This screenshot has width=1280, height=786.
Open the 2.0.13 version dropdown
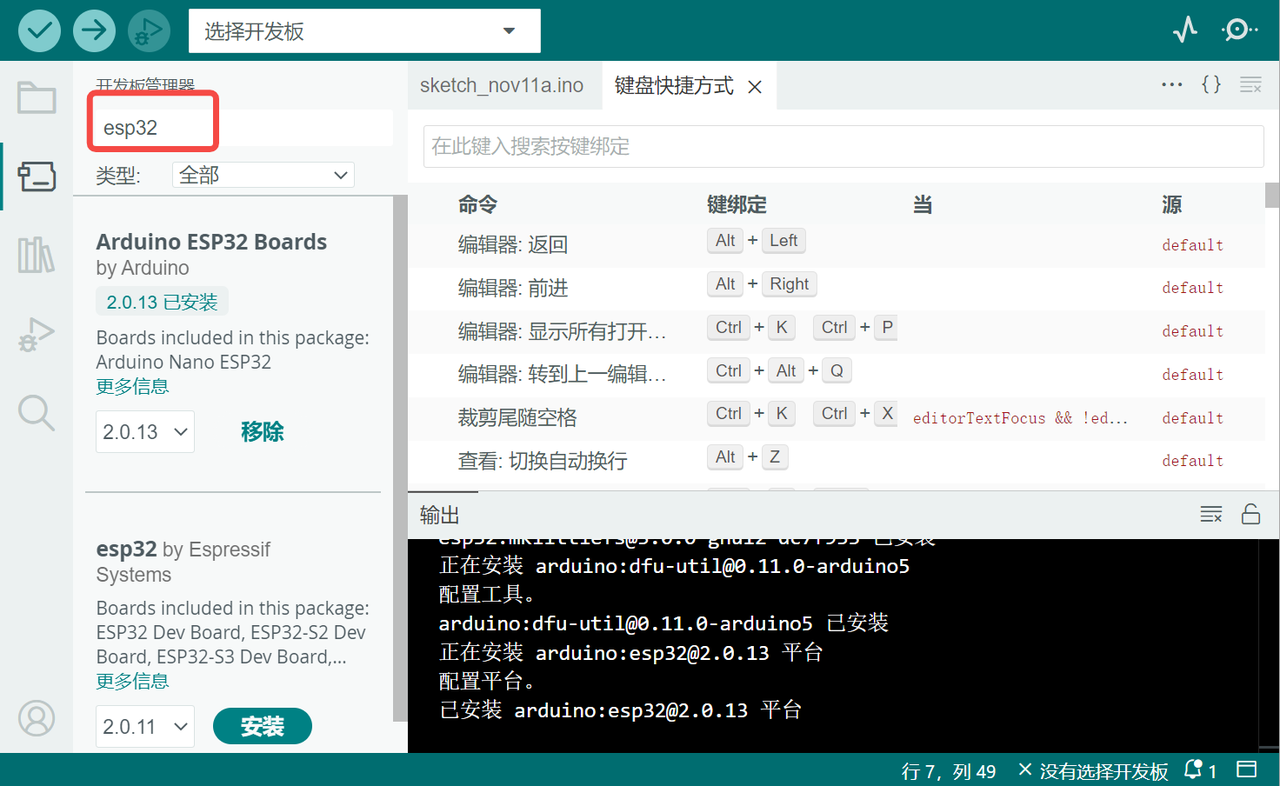(x=145, y=432)
